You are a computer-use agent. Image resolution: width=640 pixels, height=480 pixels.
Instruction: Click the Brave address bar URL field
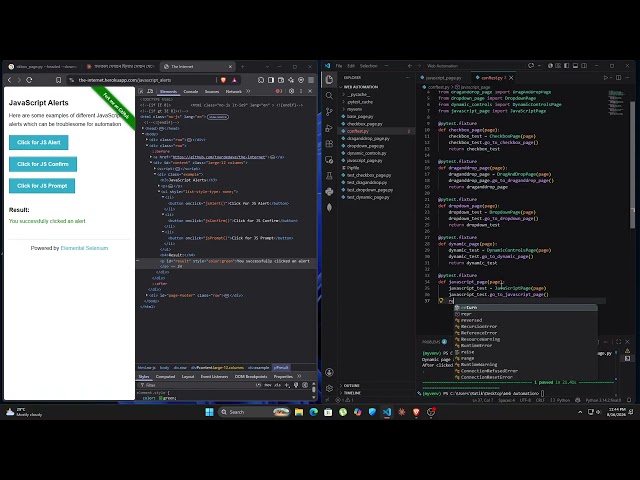pos(143,80)
